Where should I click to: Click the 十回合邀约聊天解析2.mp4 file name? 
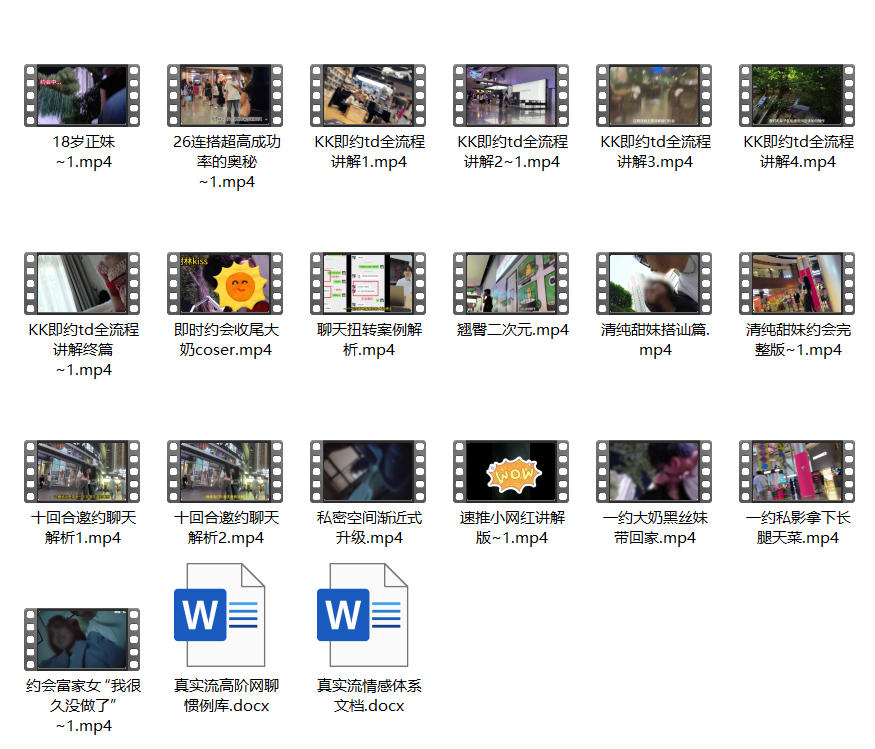[x=225, y=528]
